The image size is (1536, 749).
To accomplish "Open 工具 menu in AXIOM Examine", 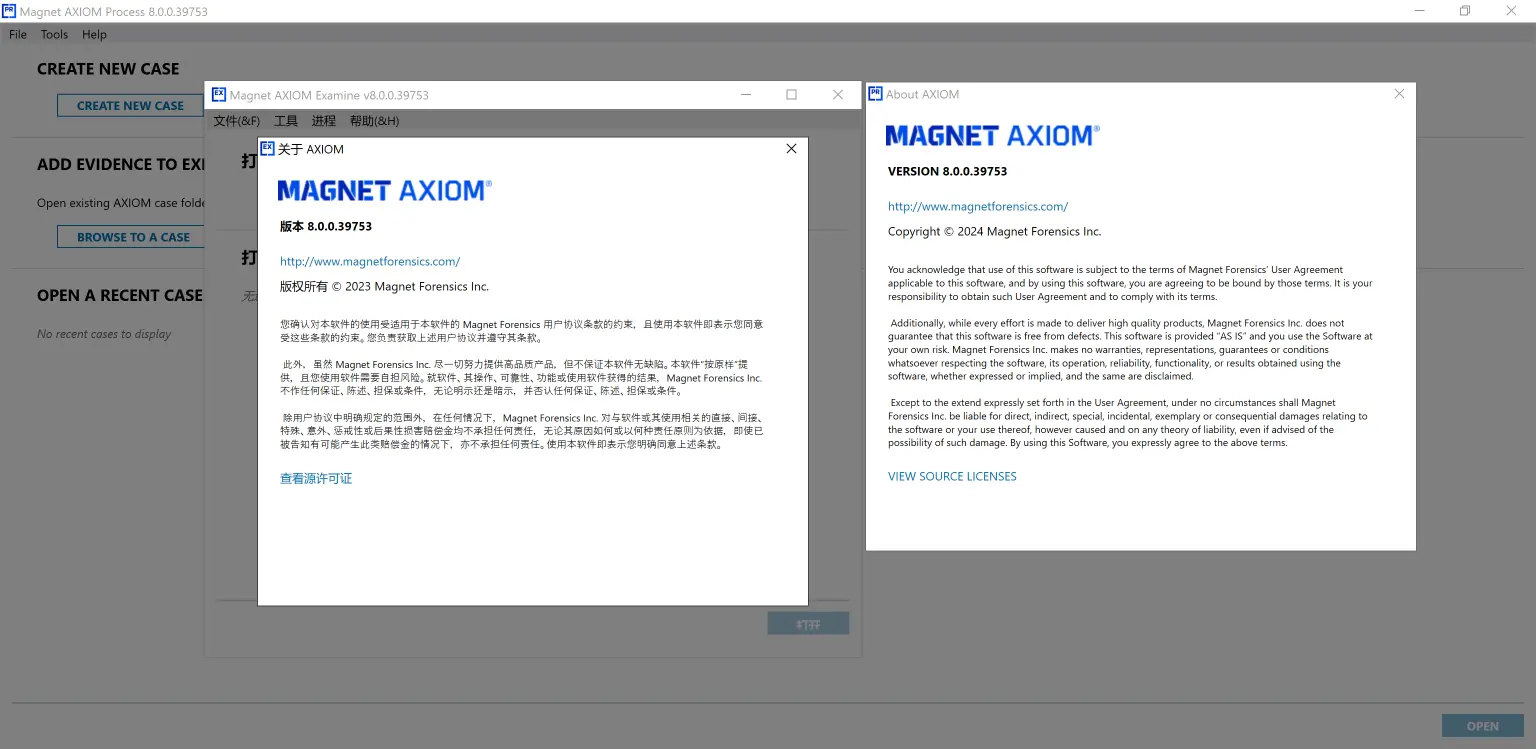I will tap(286, 121).
